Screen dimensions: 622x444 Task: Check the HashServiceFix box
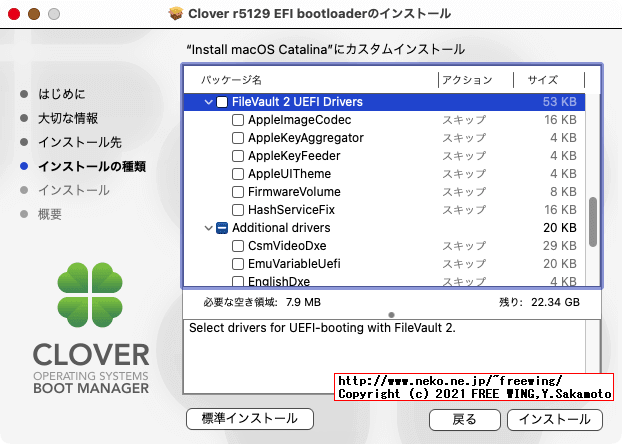pyautogui.click(x=238, y=210)
